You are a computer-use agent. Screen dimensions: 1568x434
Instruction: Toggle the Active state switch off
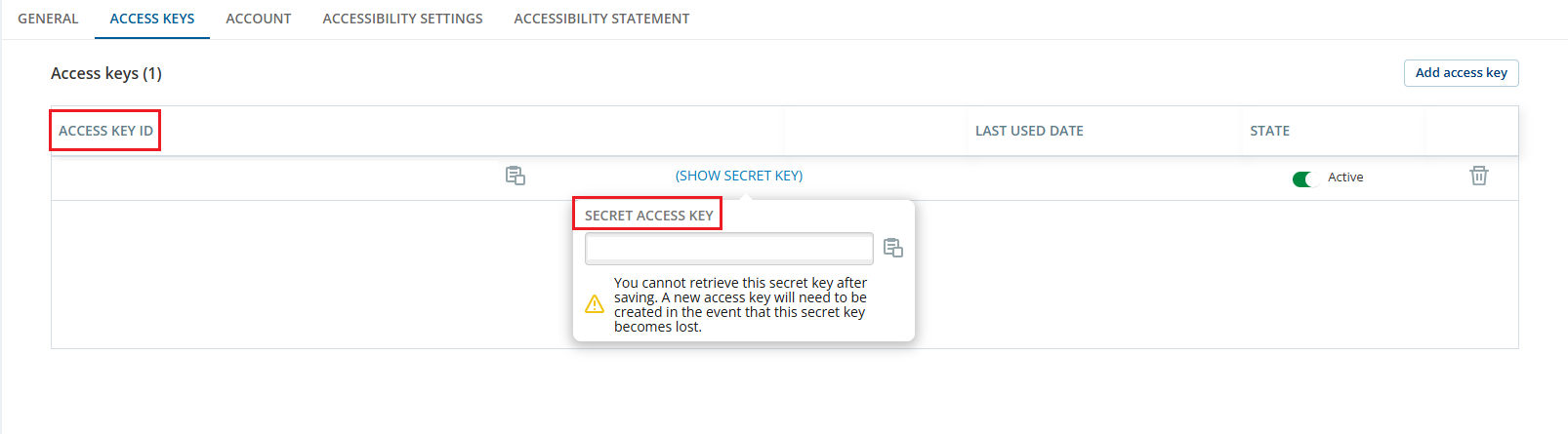pos(1304,178)
